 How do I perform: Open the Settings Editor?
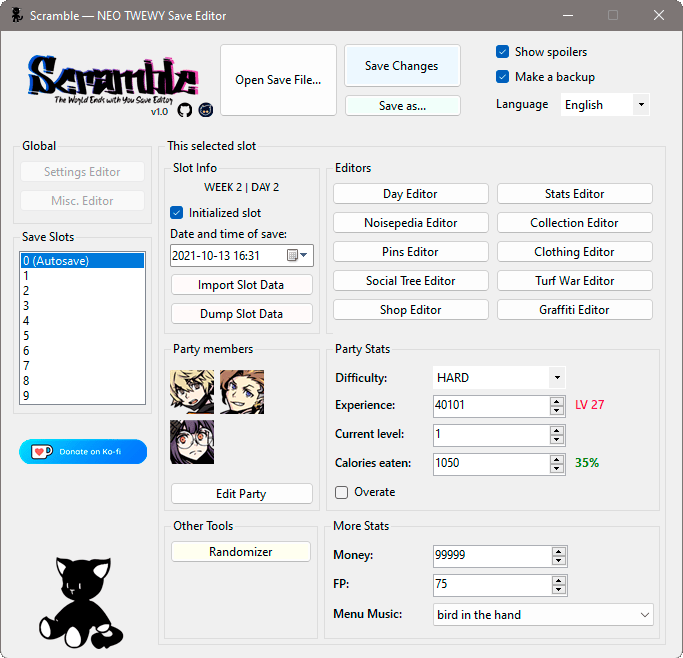pos(82,172)
